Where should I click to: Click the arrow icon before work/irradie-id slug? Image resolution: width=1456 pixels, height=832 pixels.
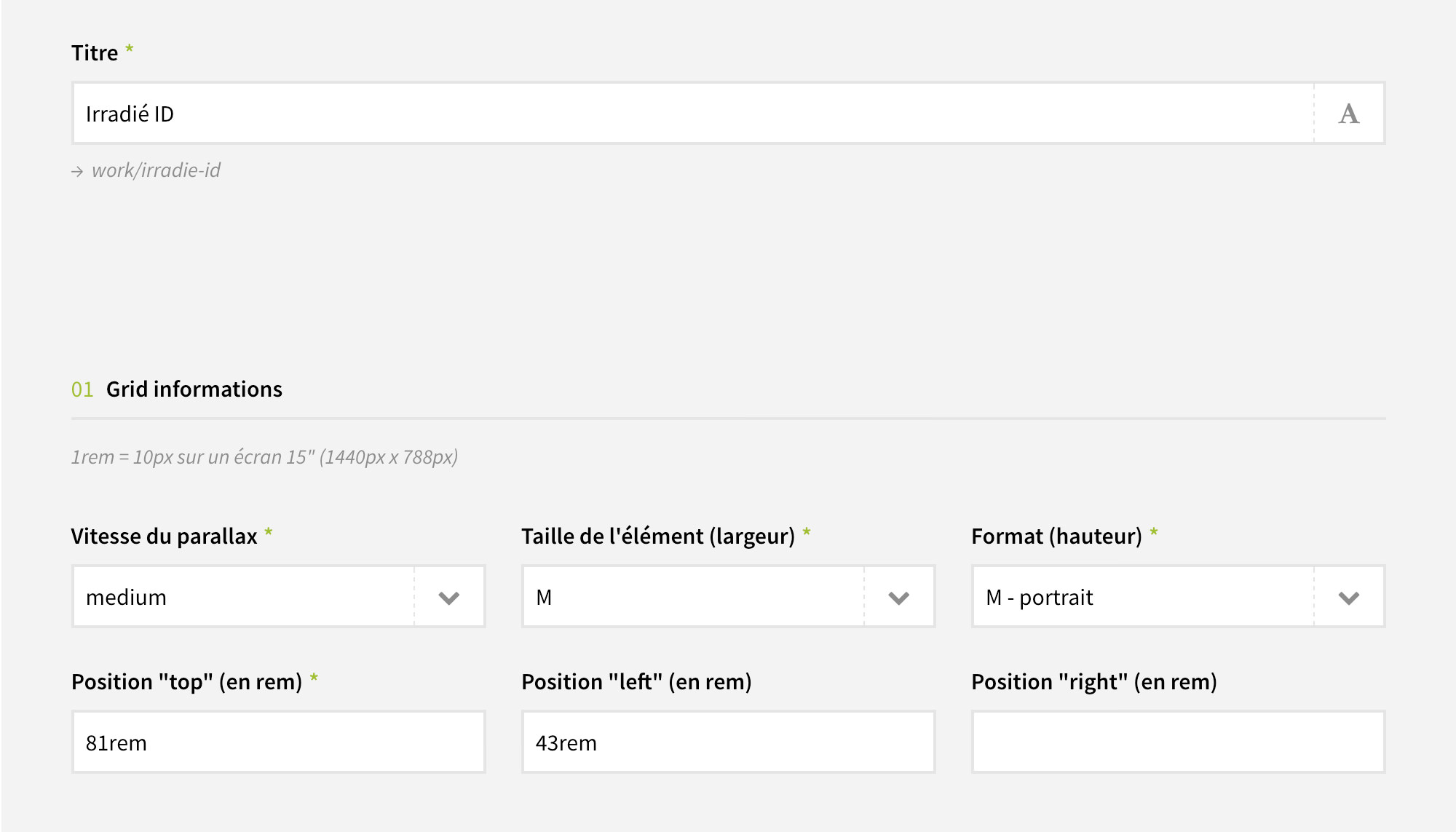click(77, 172)
